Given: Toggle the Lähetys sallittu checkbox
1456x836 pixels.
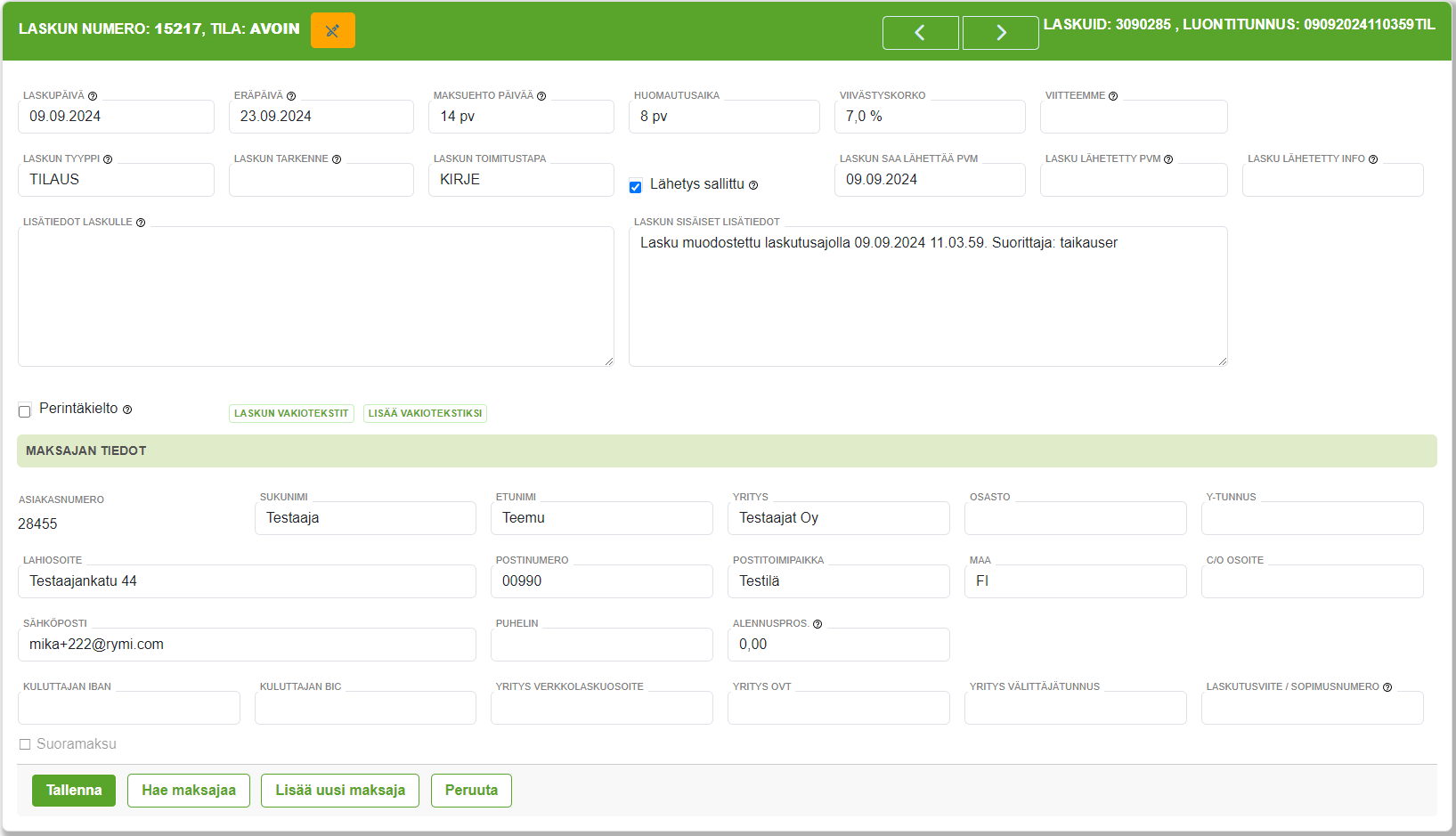Looking at the screenshot, I should click(635, 187).
